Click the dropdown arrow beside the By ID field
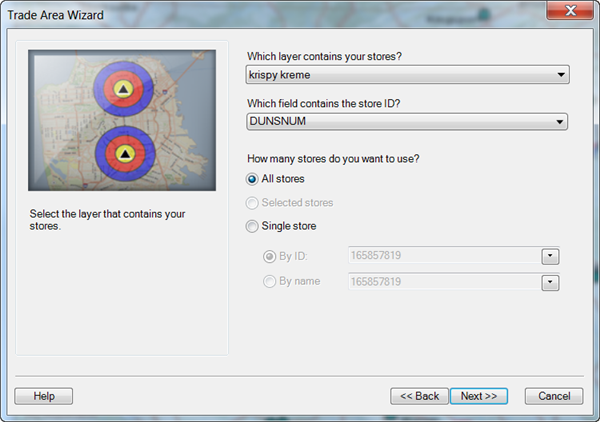Image resolution: width=600 pixels, height=422 pixels. click(550, 257)
